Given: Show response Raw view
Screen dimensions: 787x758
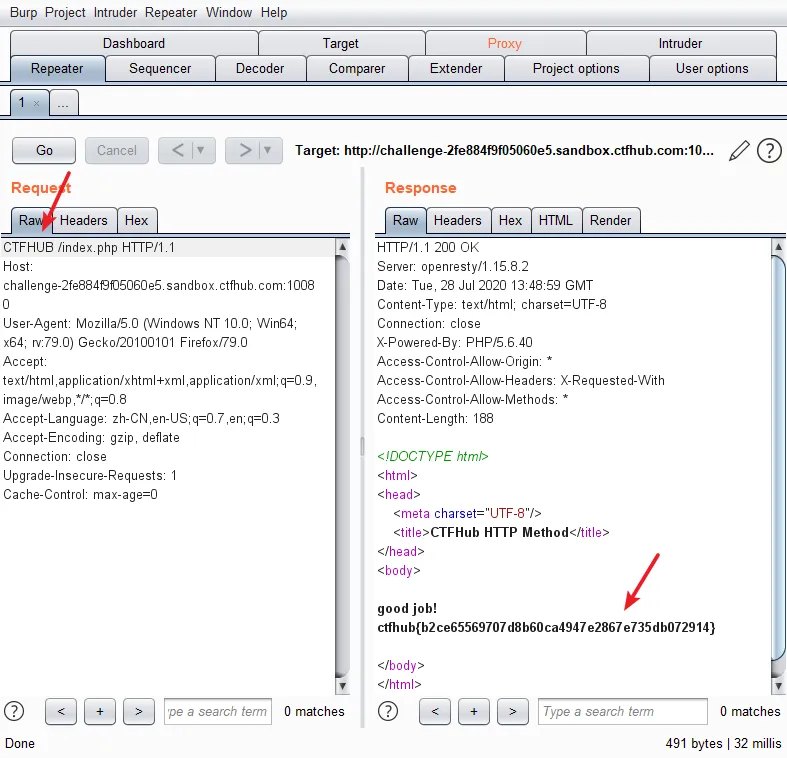Looking at the screenshot, I should click(406, 220).
